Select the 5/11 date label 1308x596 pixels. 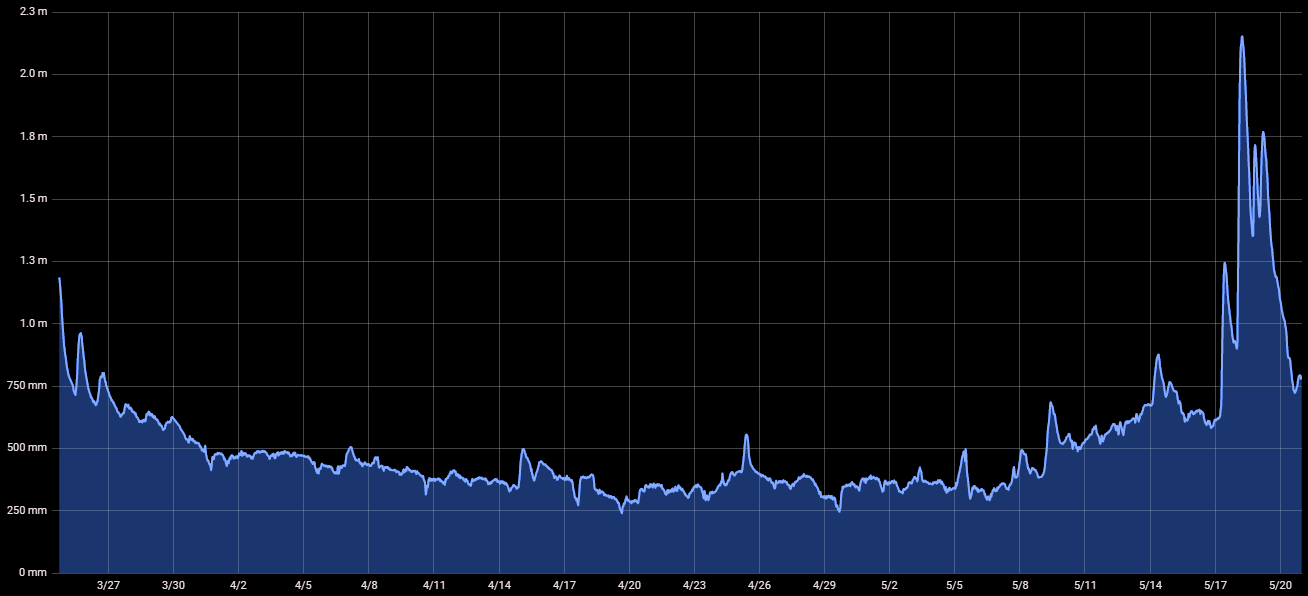click(1085, 585)
